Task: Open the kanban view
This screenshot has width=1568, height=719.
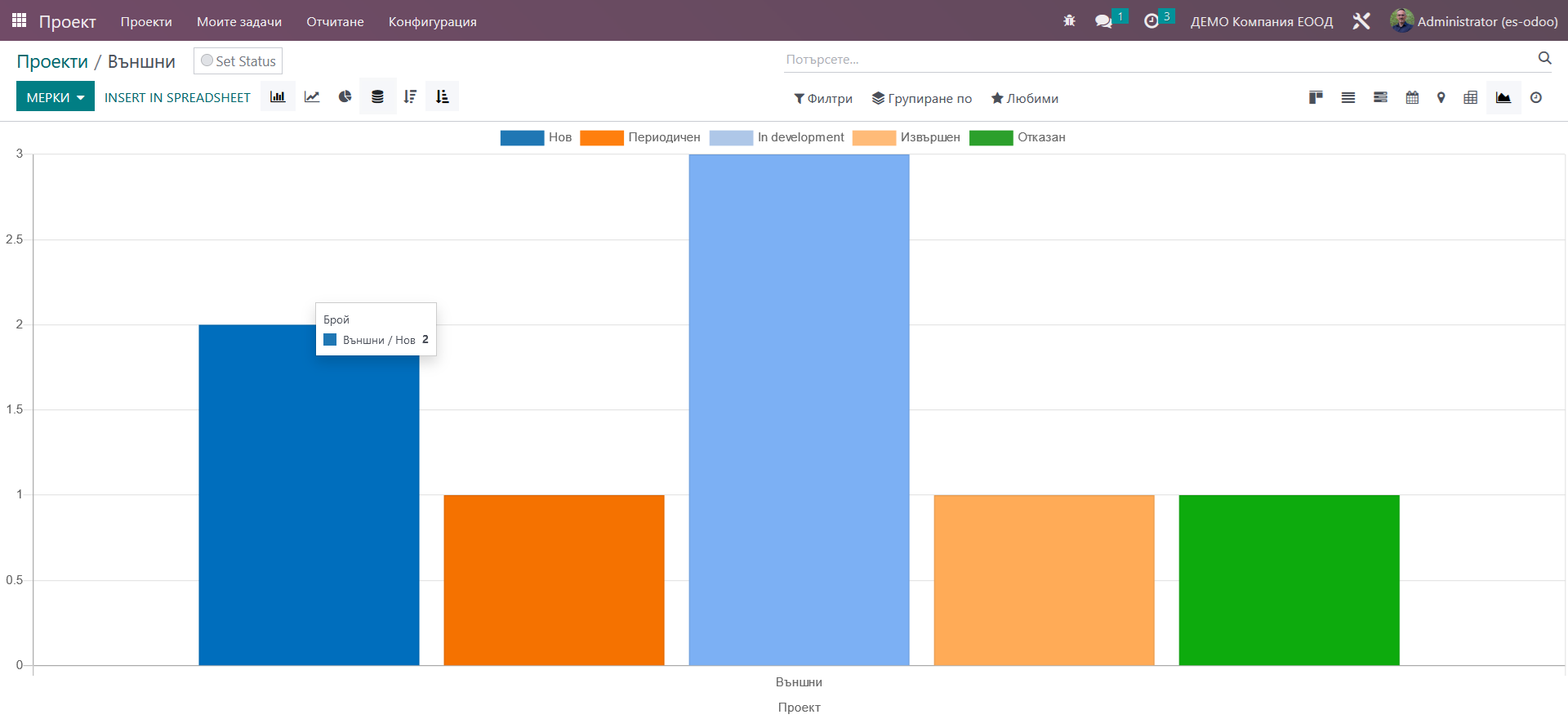Action: pos(1316,98)
